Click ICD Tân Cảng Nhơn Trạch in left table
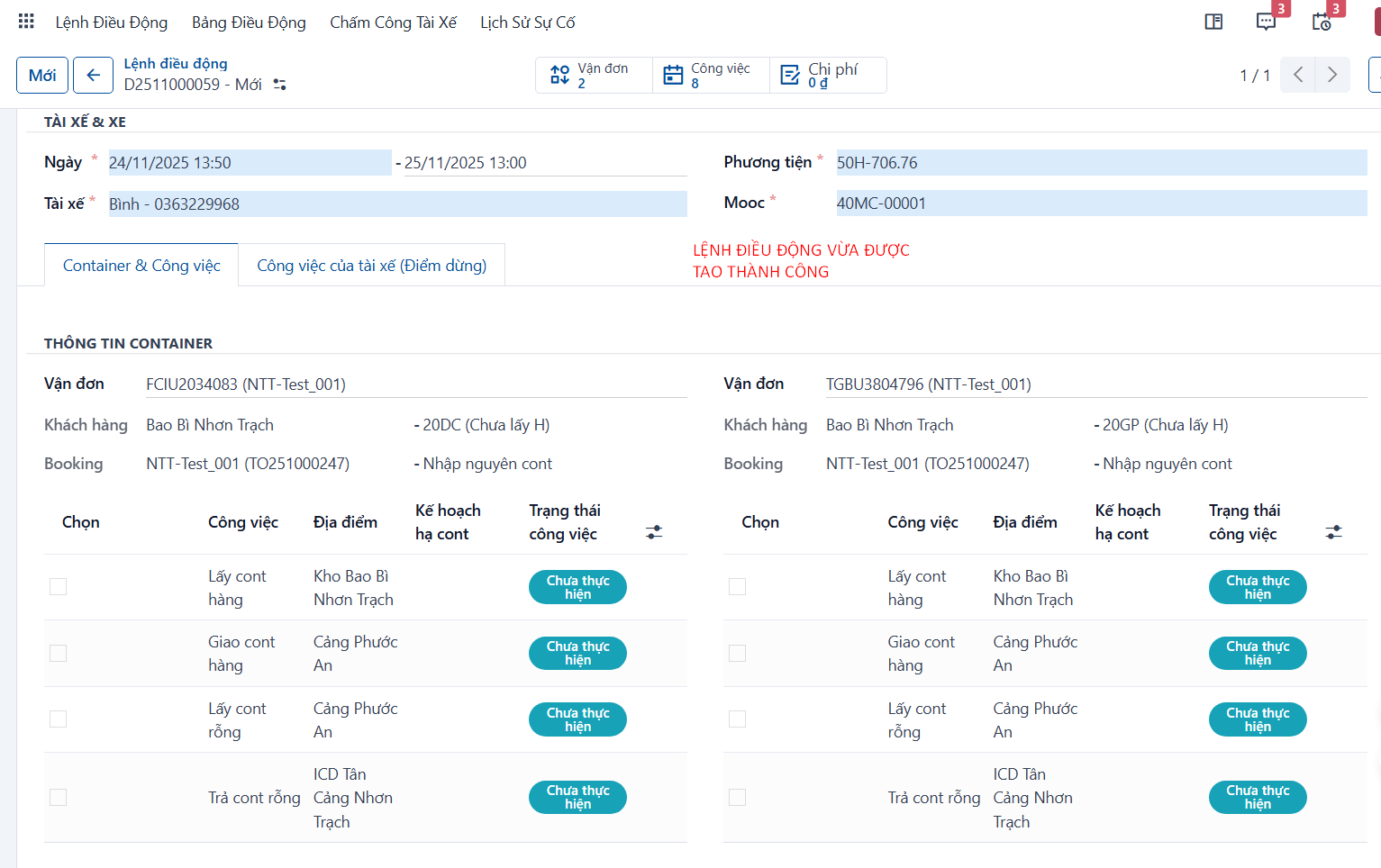The height and width of the screenshot is (868, 1381). [353, 798]
